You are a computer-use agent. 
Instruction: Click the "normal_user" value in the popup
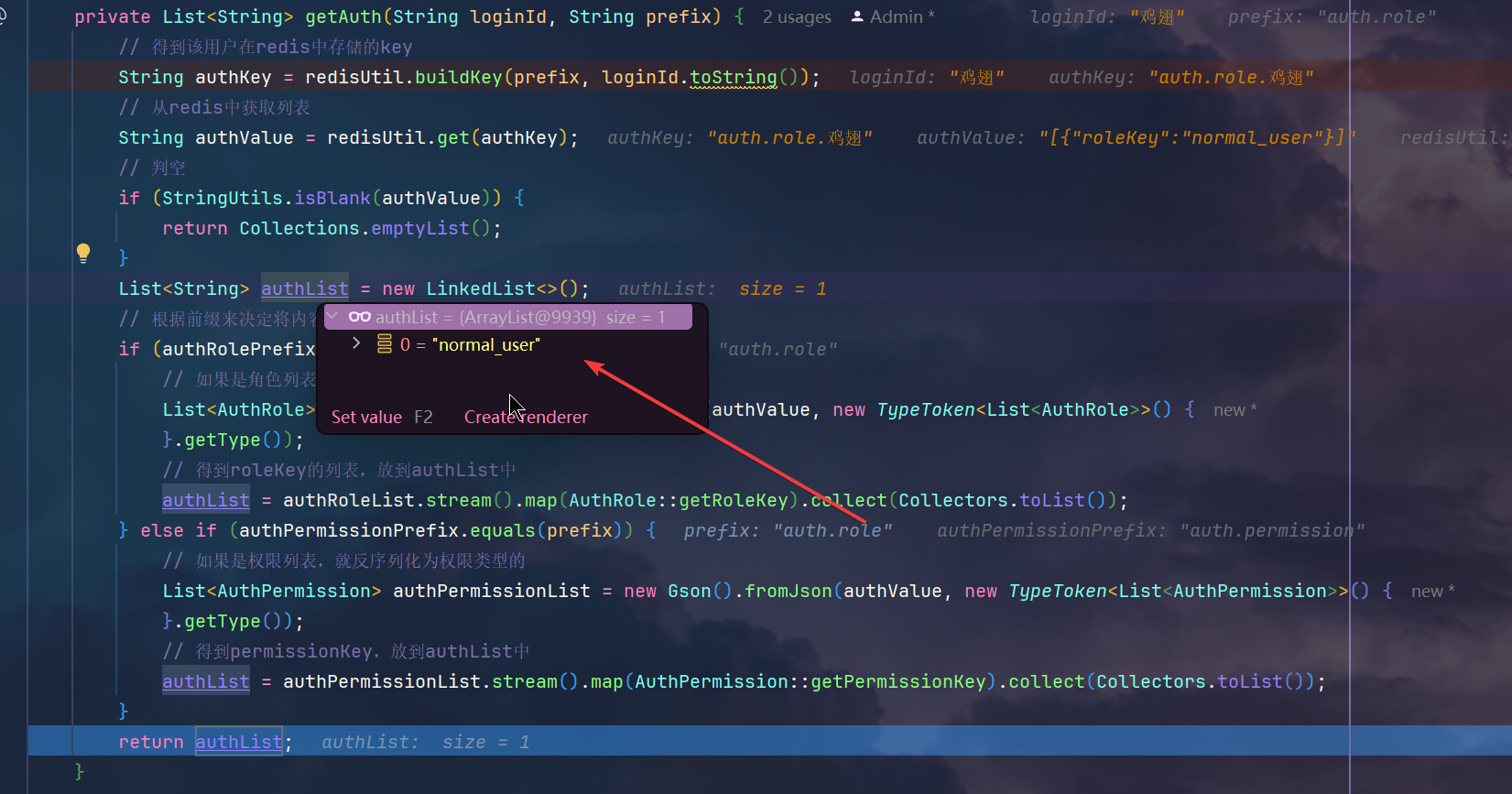tap(487, 344)
